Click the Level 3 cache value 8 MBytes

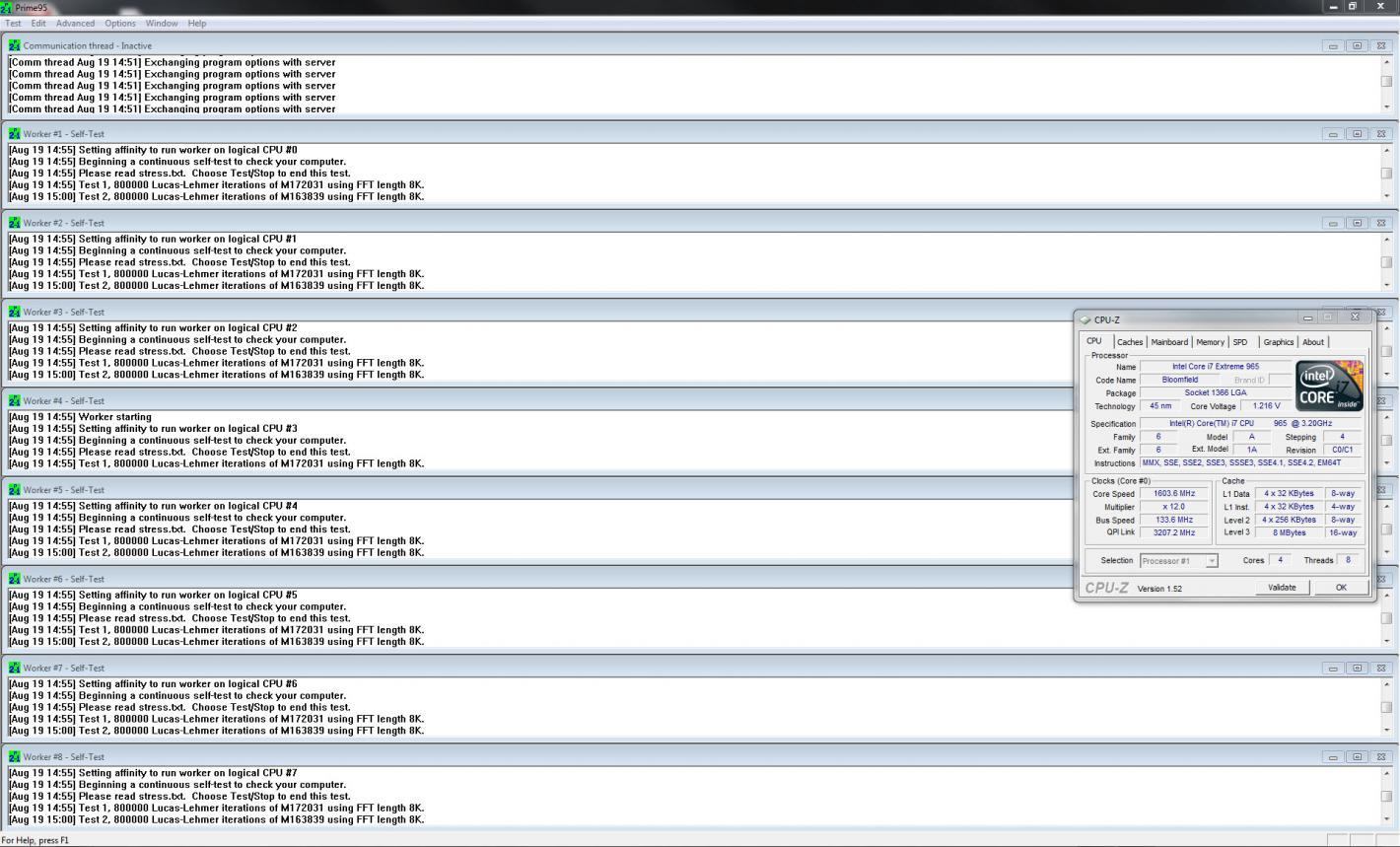click(1289, 532)
